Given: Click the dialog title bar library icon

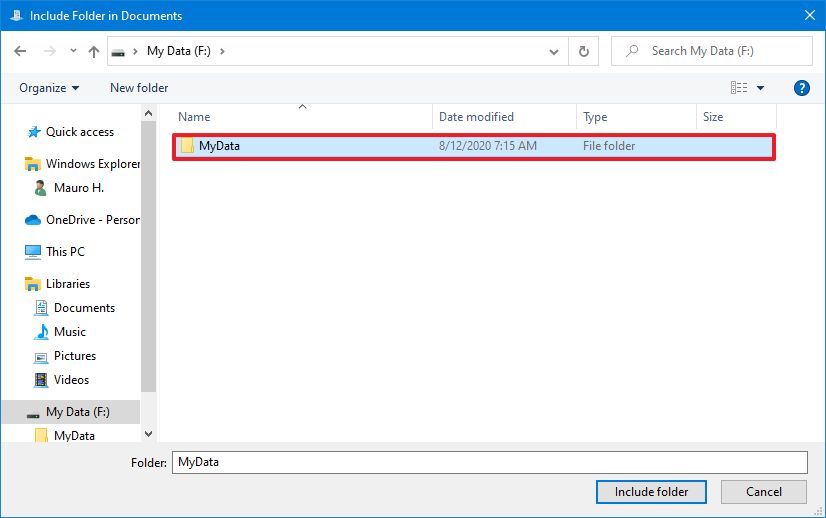Looking at the screenshot, I should (x=16, y=15).
